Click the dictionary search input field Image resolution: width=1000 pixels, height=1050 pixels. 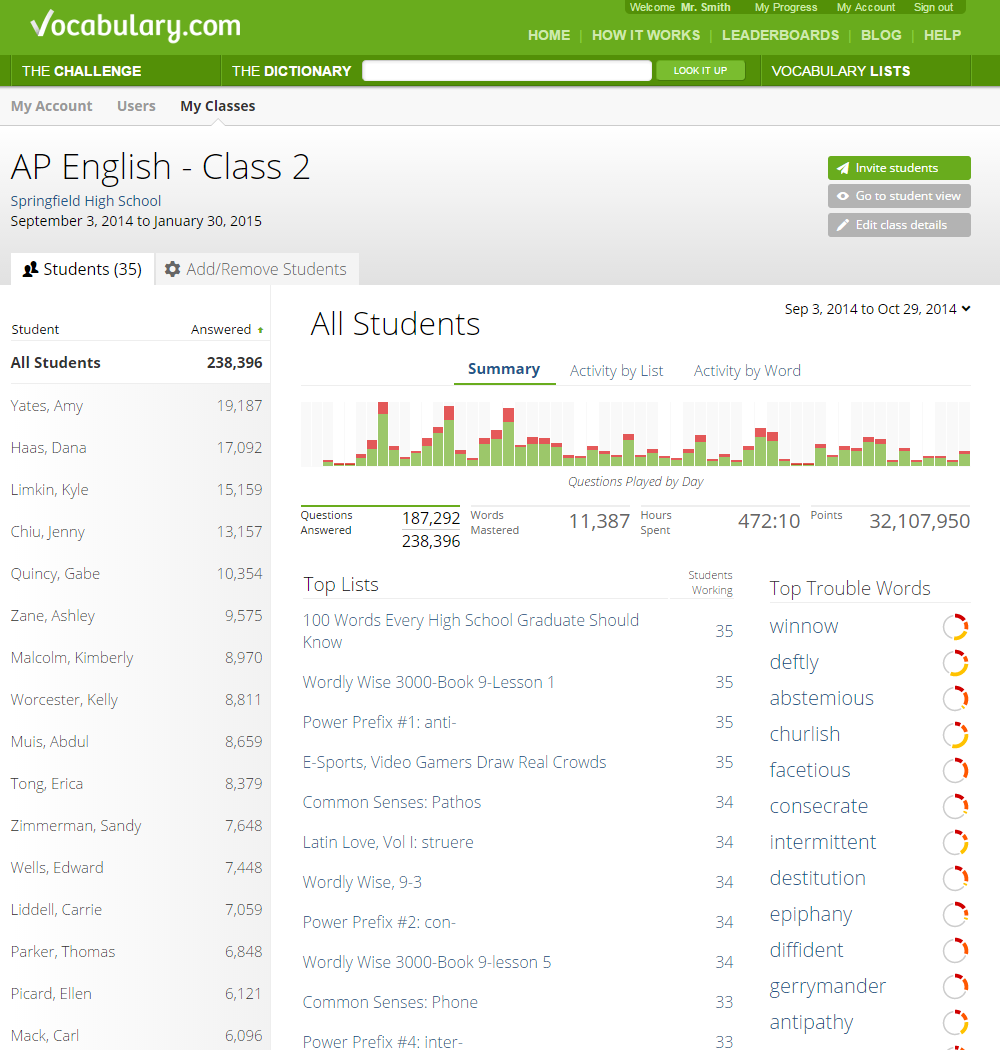pyautogui.click(x=507, y=71)
